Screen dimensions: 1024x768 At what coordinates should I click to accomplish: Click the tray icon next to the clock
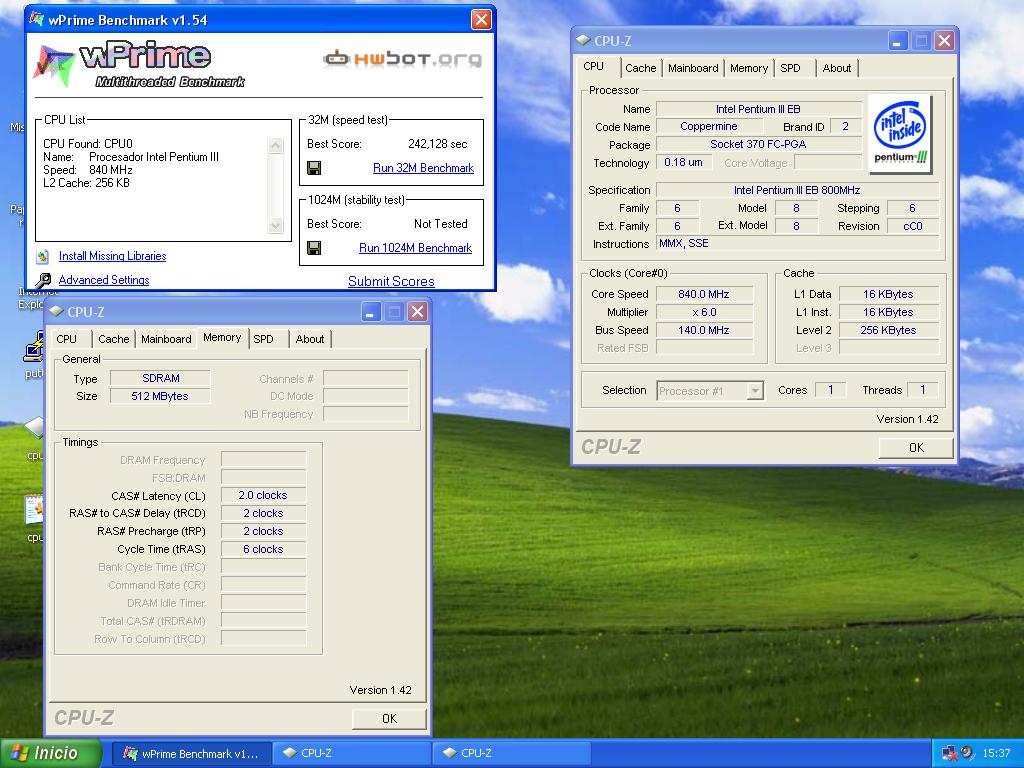(x=967, y=753)
